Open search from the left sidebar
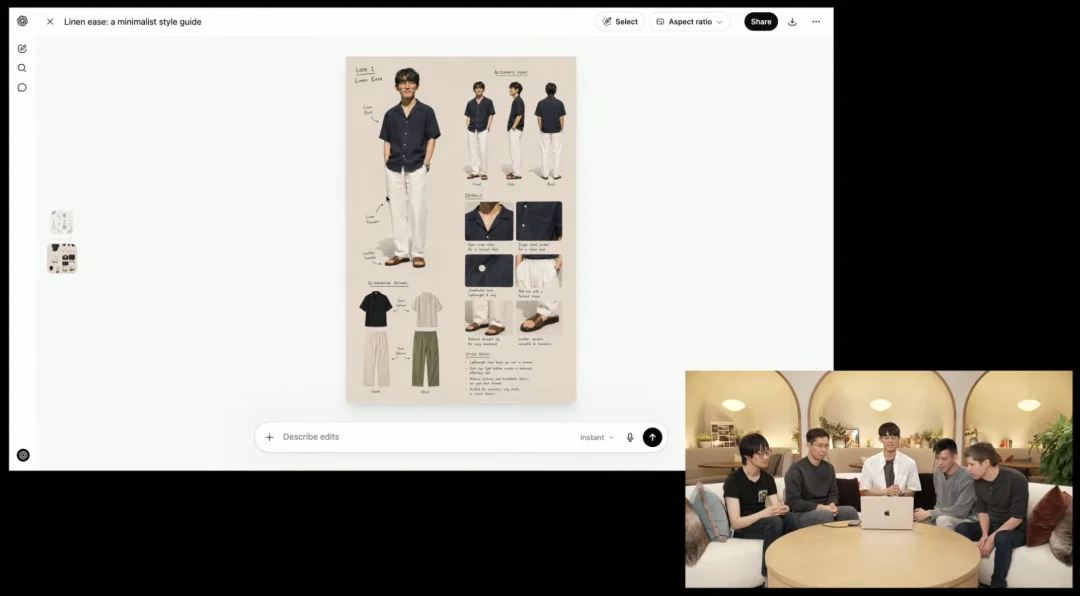1080x596 pixels. pos(22,68)
